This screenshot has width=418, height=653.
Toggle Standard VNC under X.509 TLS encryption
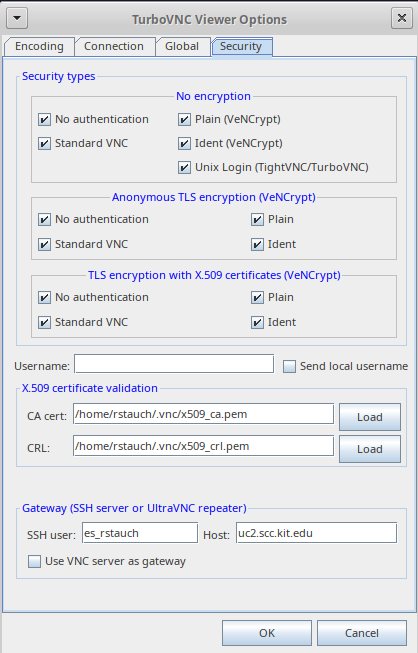tap(45, 322)
